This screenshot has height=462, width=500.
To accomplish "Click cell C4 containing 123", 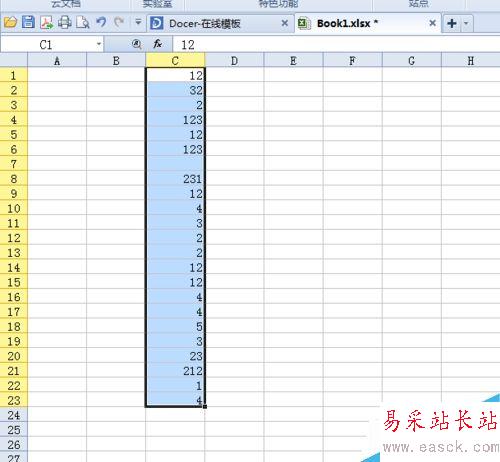I will pos(175,120).
